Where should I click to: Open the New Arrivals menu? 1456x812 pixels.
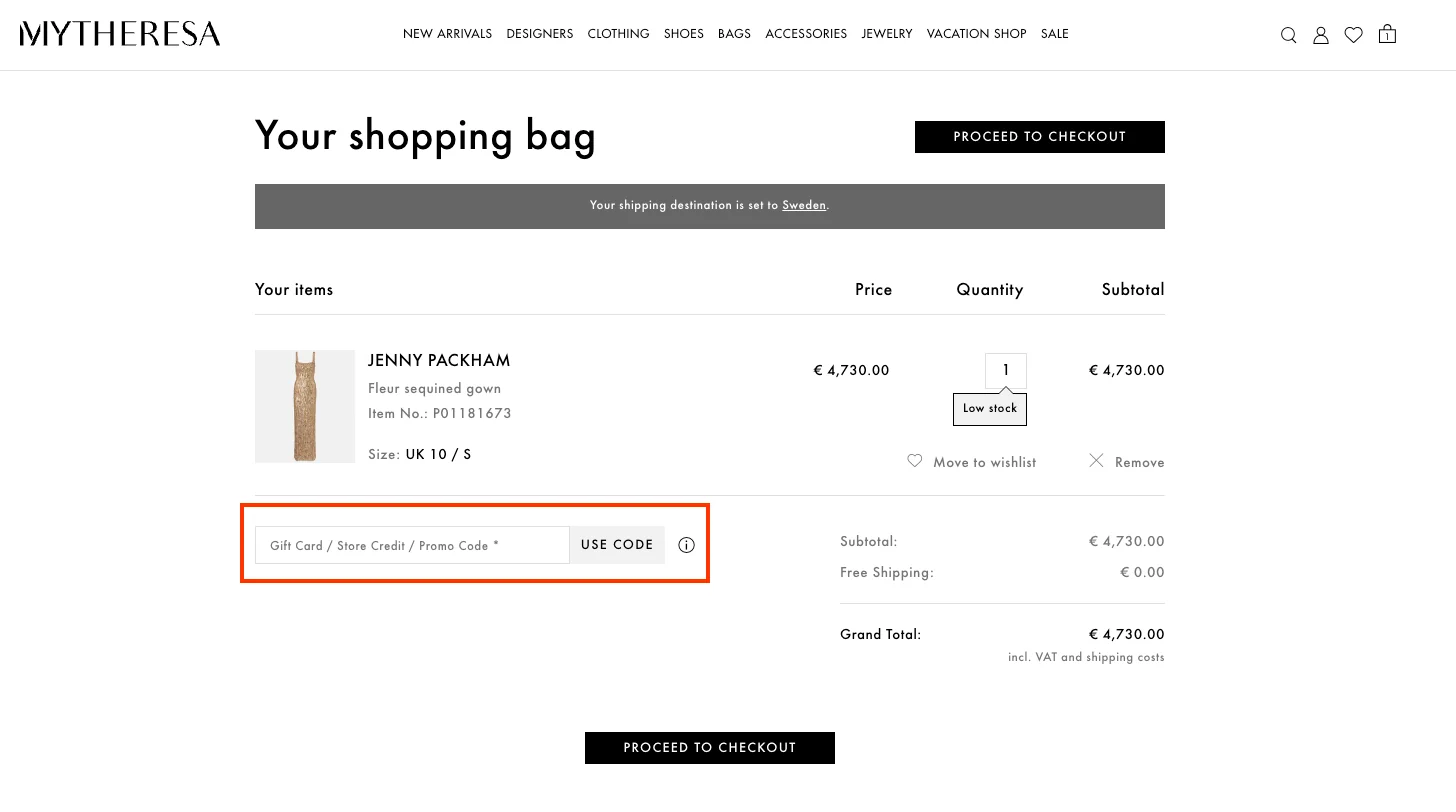coord(447,34)
